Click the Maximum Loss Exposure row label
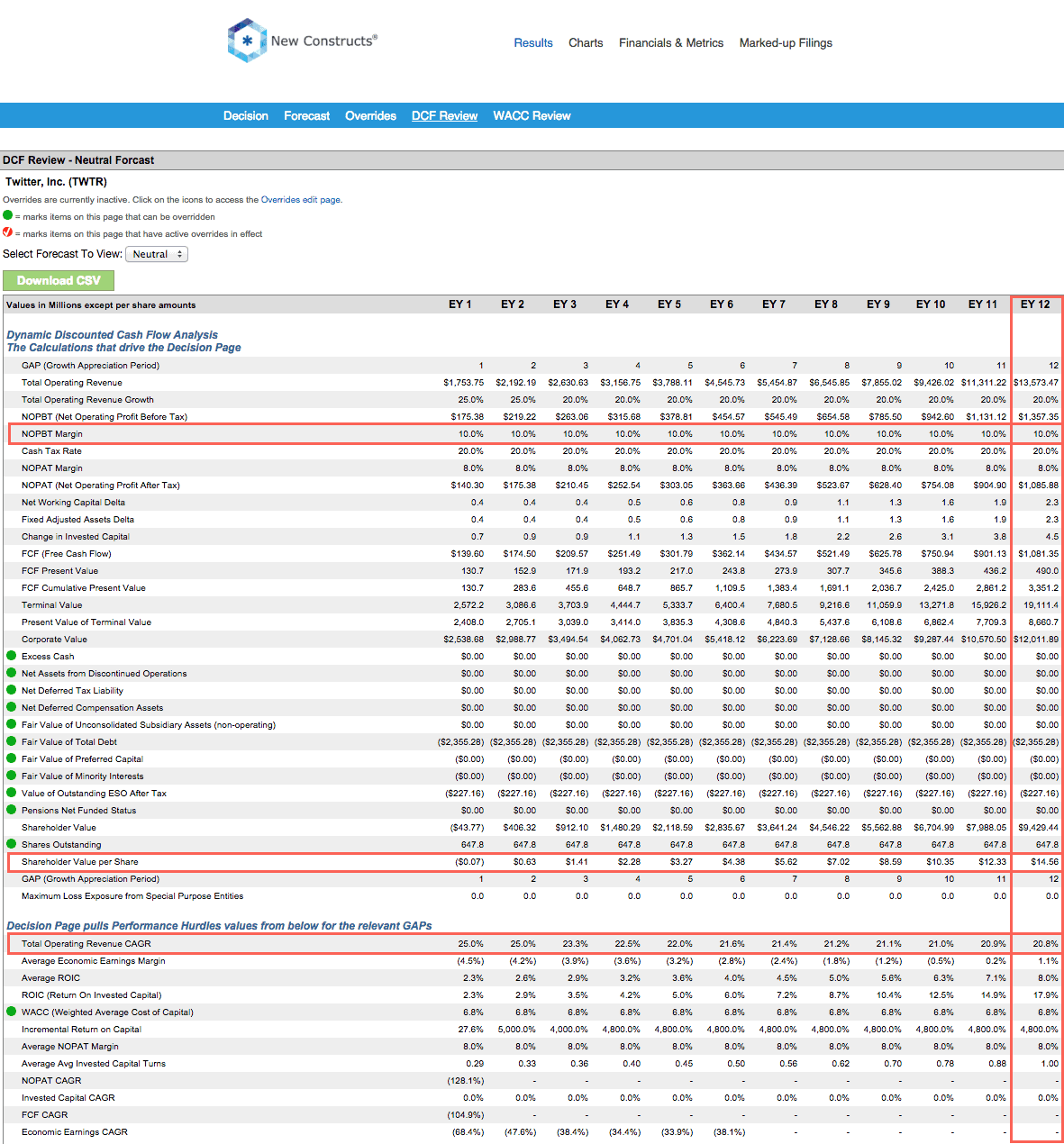This screenshot has width=1064, height=1144. coord(132,896)
